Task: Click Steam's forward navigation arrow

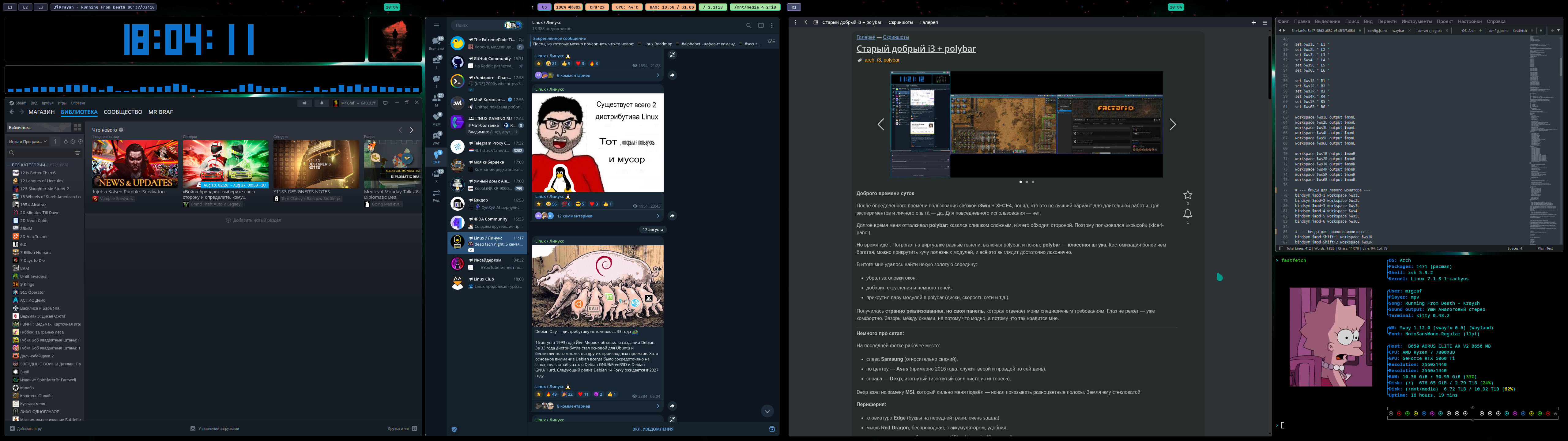Action: pyautogui.click(x=22, y=112)
